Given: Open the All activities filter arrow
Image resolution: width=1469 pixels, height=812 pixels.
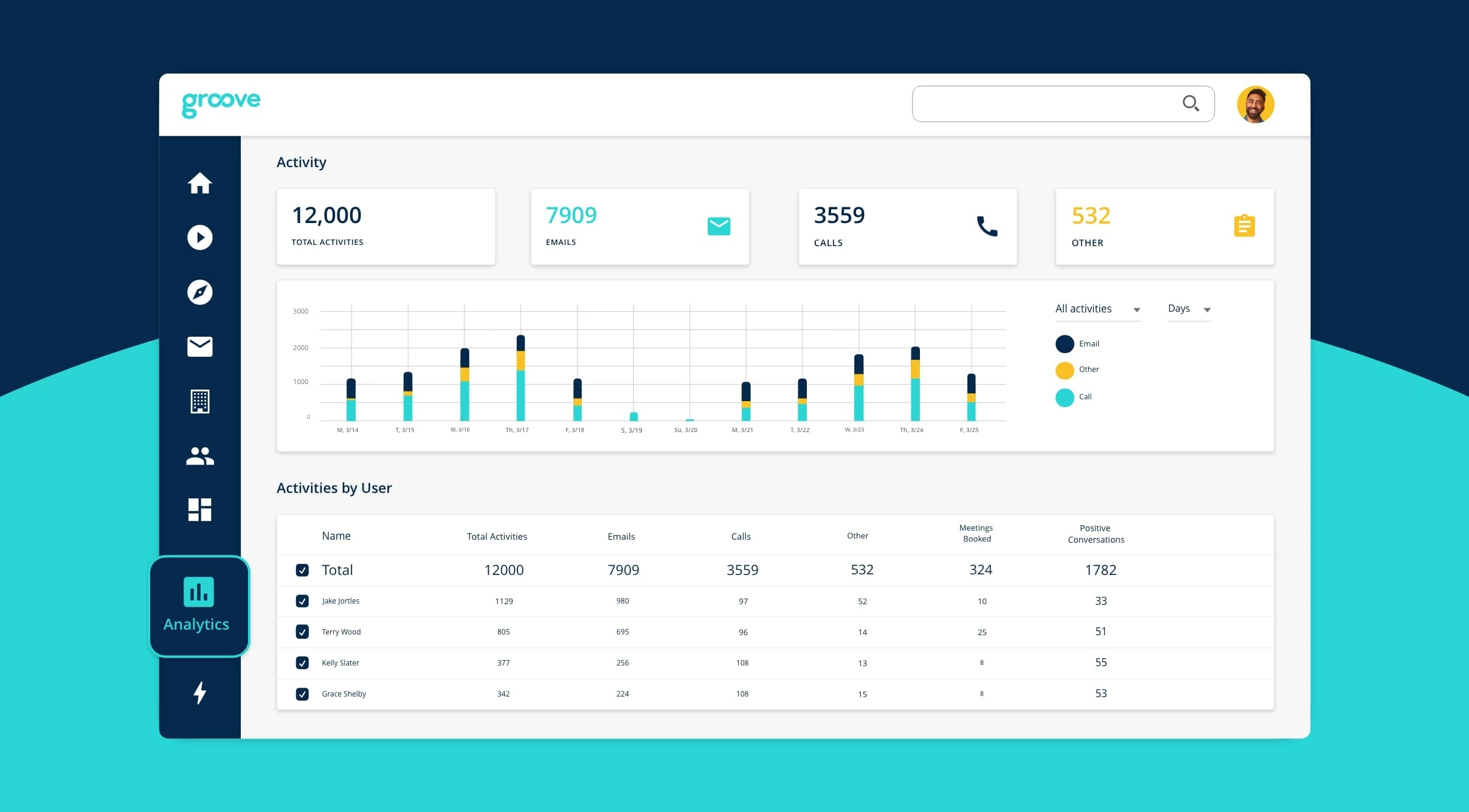Looking at the screenshot, I should tap(1136, 310).
